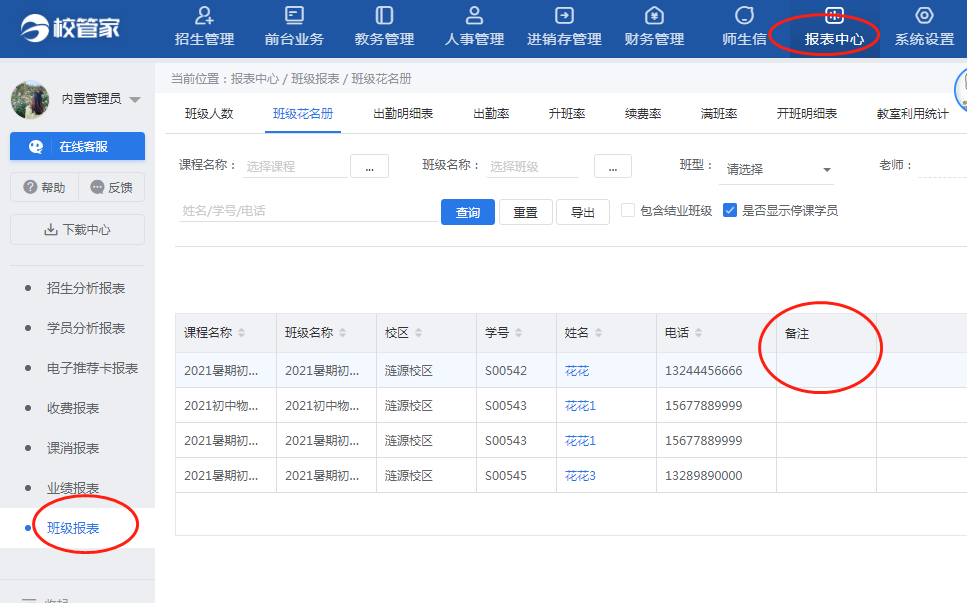Click the admin avatar picture
967x603 pixels.
pyautogui.click(x=30, y=99)
